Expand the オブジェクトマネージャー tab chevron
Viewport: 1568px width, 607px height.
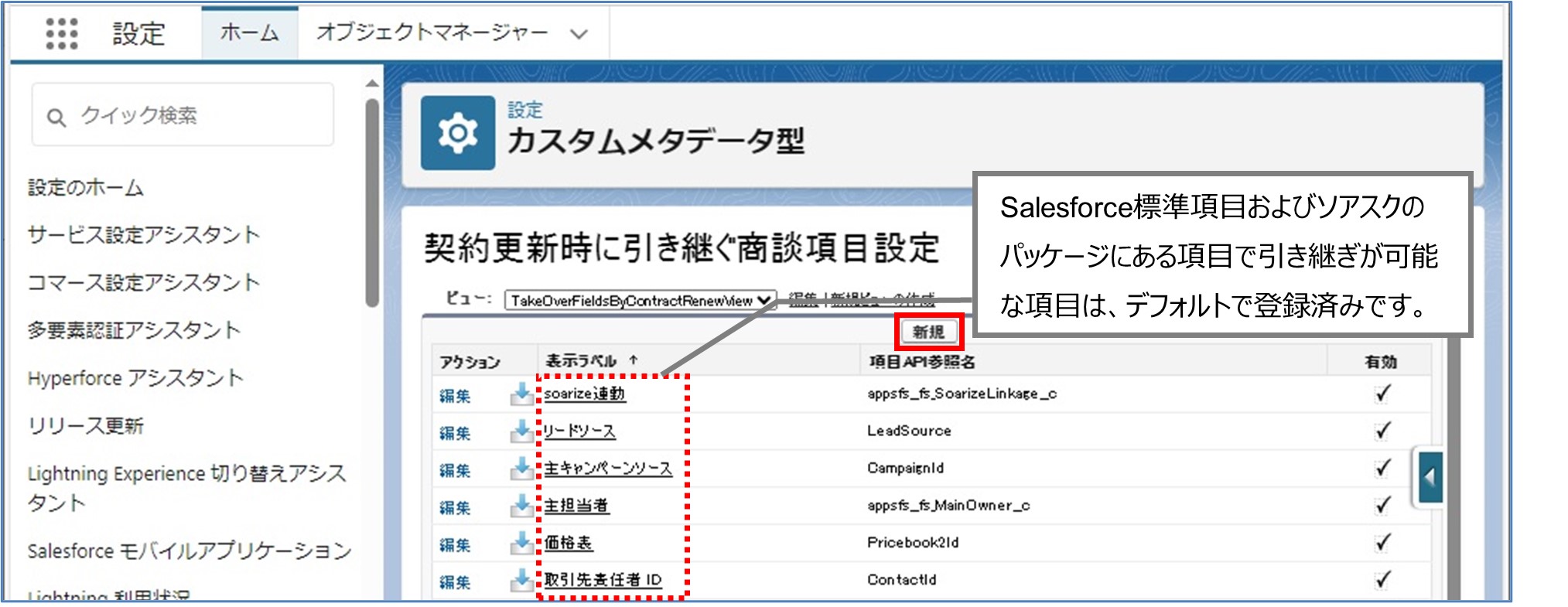tap(579, 34)
